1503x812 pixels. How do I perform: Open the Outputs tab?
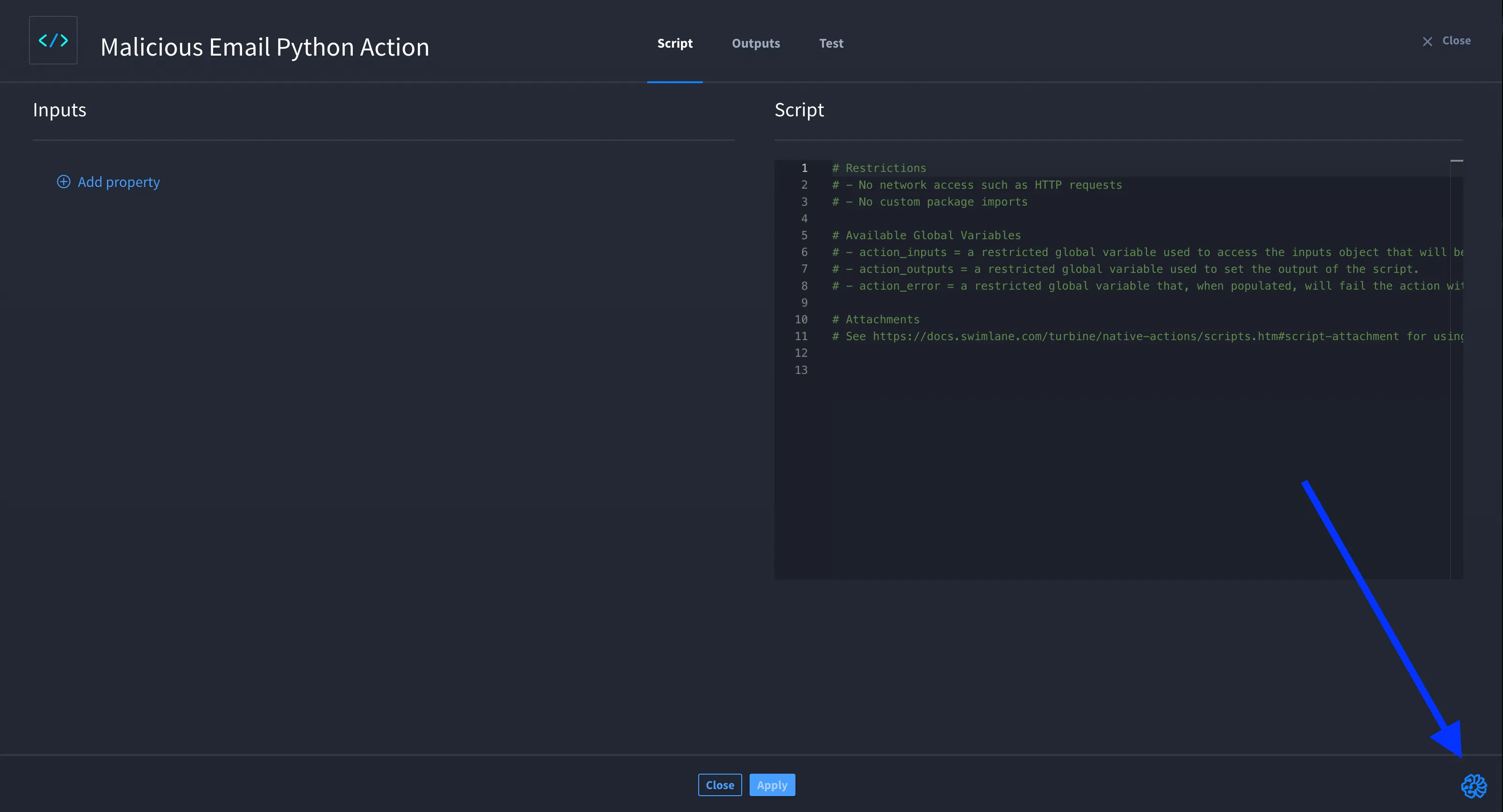pyautogui.click(x=756, y=43)
